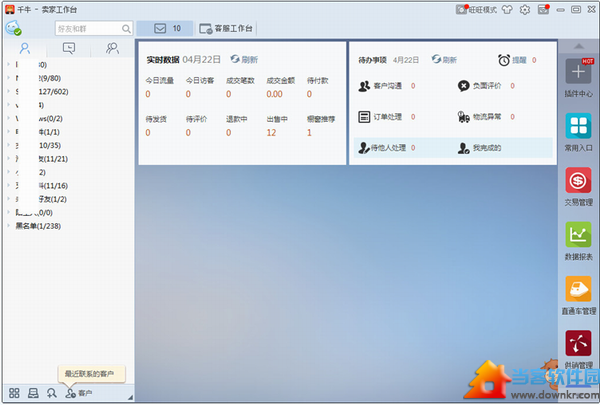Click the 客户沟通 icon

(364, 86)
